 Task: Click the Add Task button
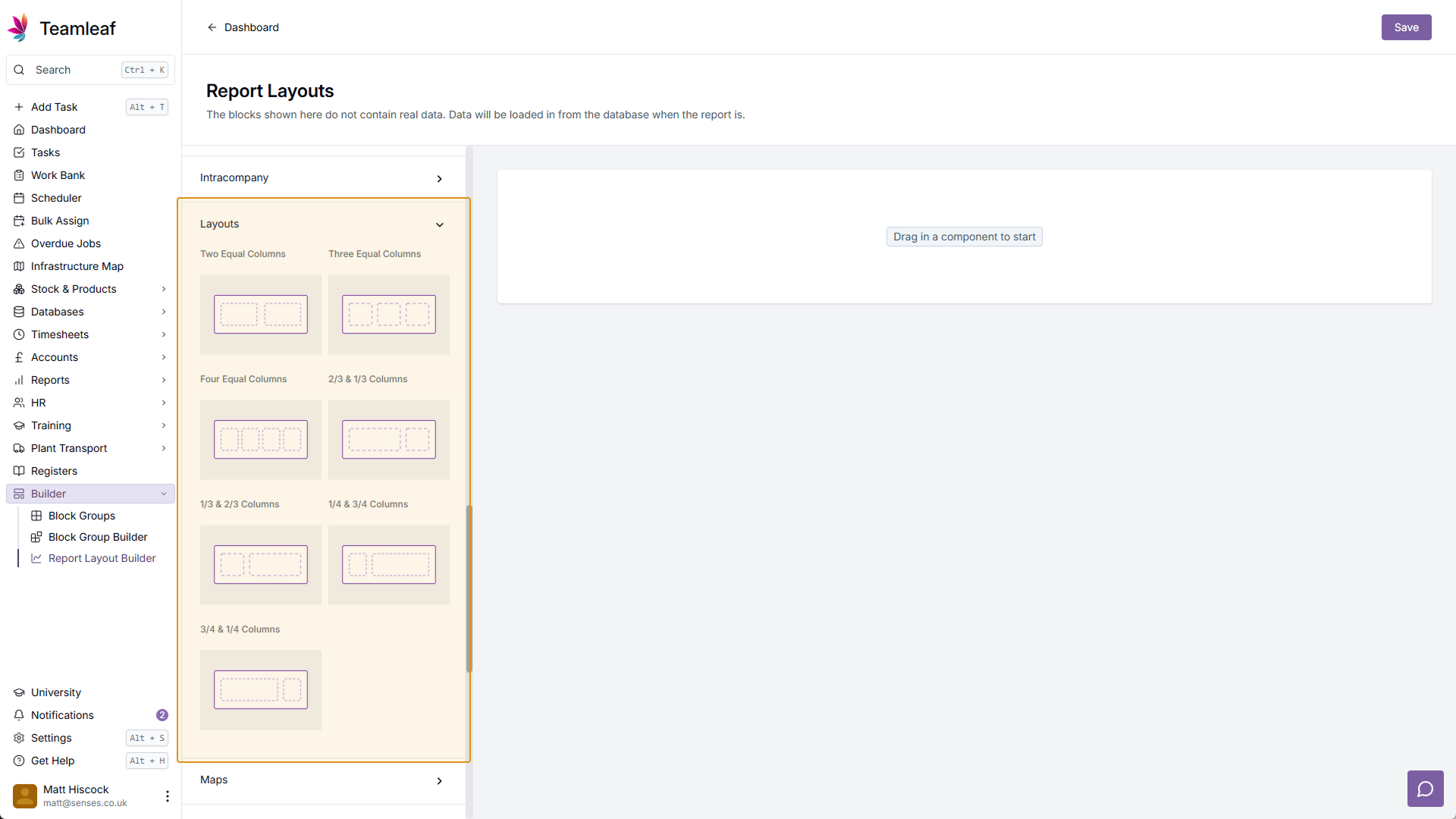[x=55, y=107]
